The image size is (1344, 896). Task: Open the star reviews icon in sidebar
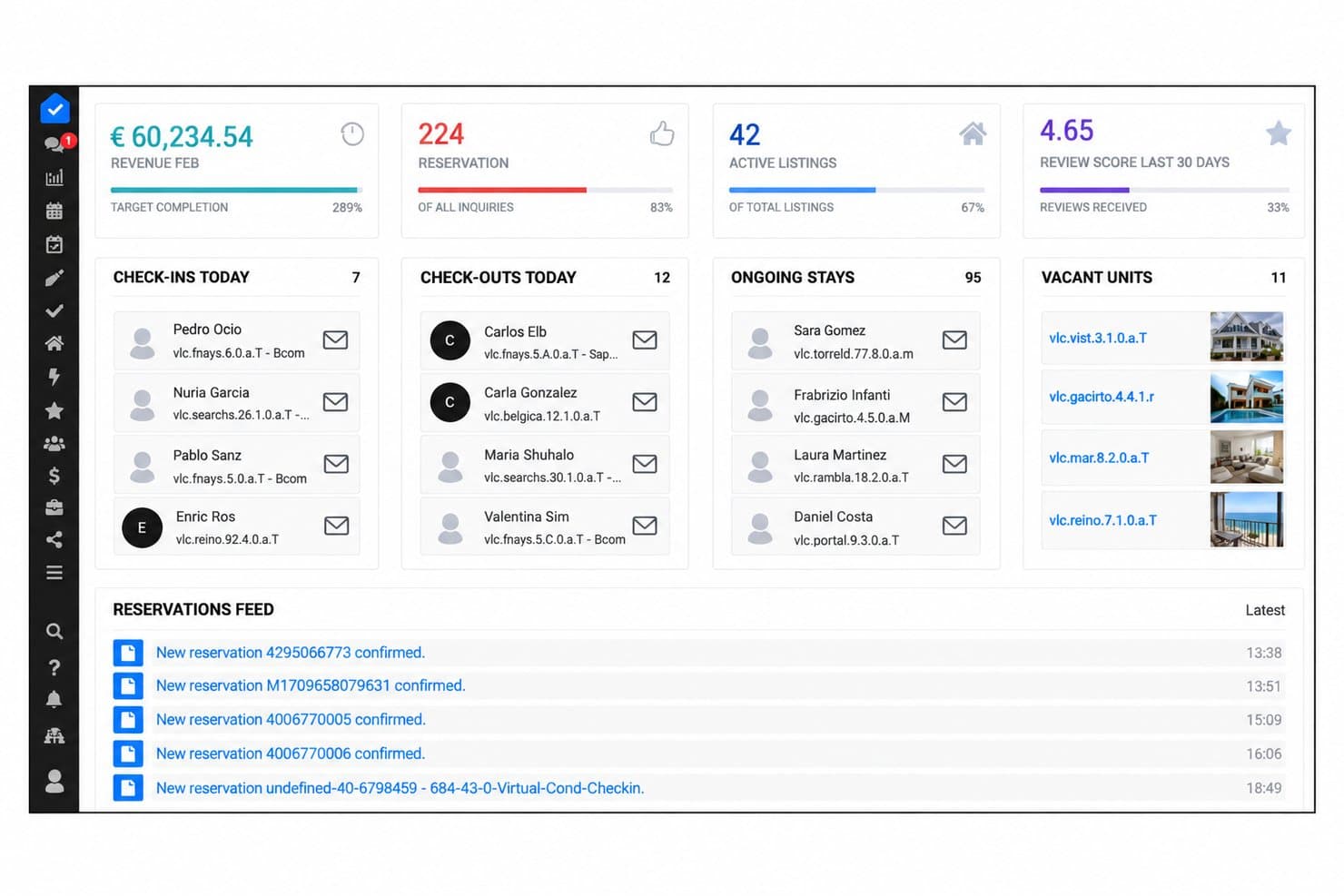coord(54,410)
